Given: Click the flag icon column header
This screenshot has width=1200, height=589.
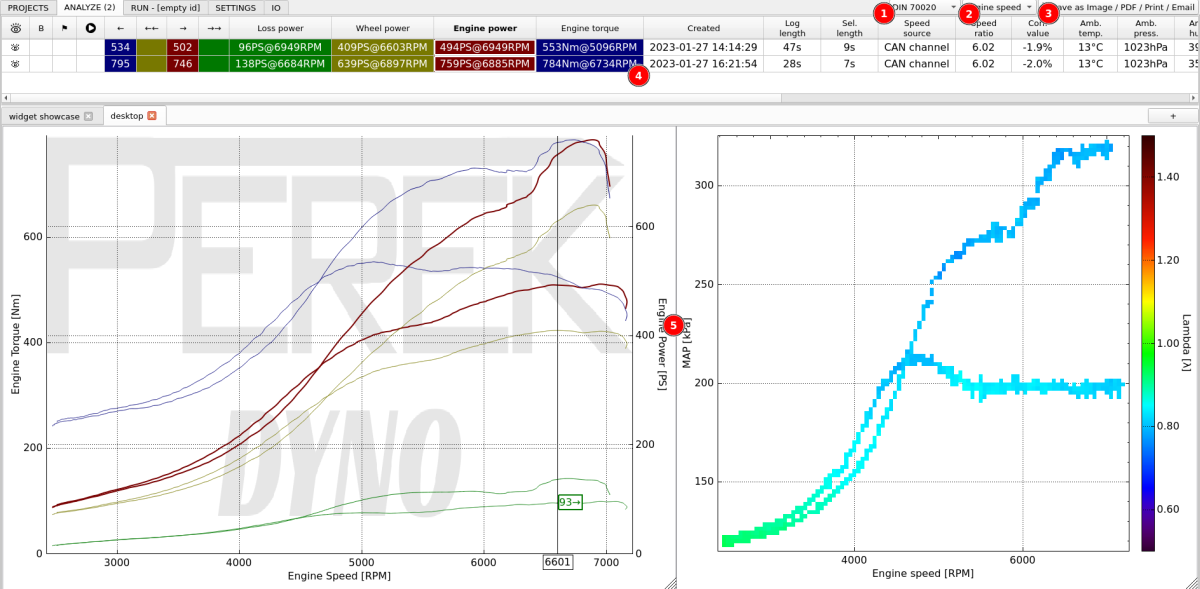Looking at the screenshot, I should (x=65, y=28).
